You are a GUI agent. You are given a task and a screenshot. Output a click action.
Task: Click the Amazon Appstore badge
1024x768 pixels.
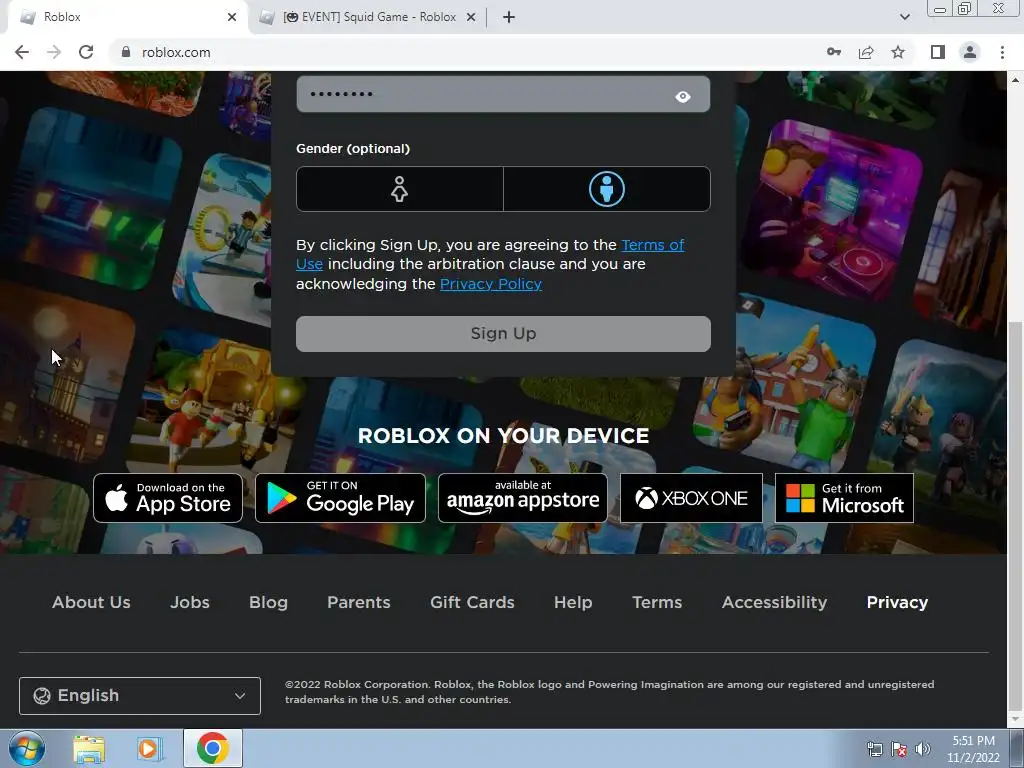522,498
